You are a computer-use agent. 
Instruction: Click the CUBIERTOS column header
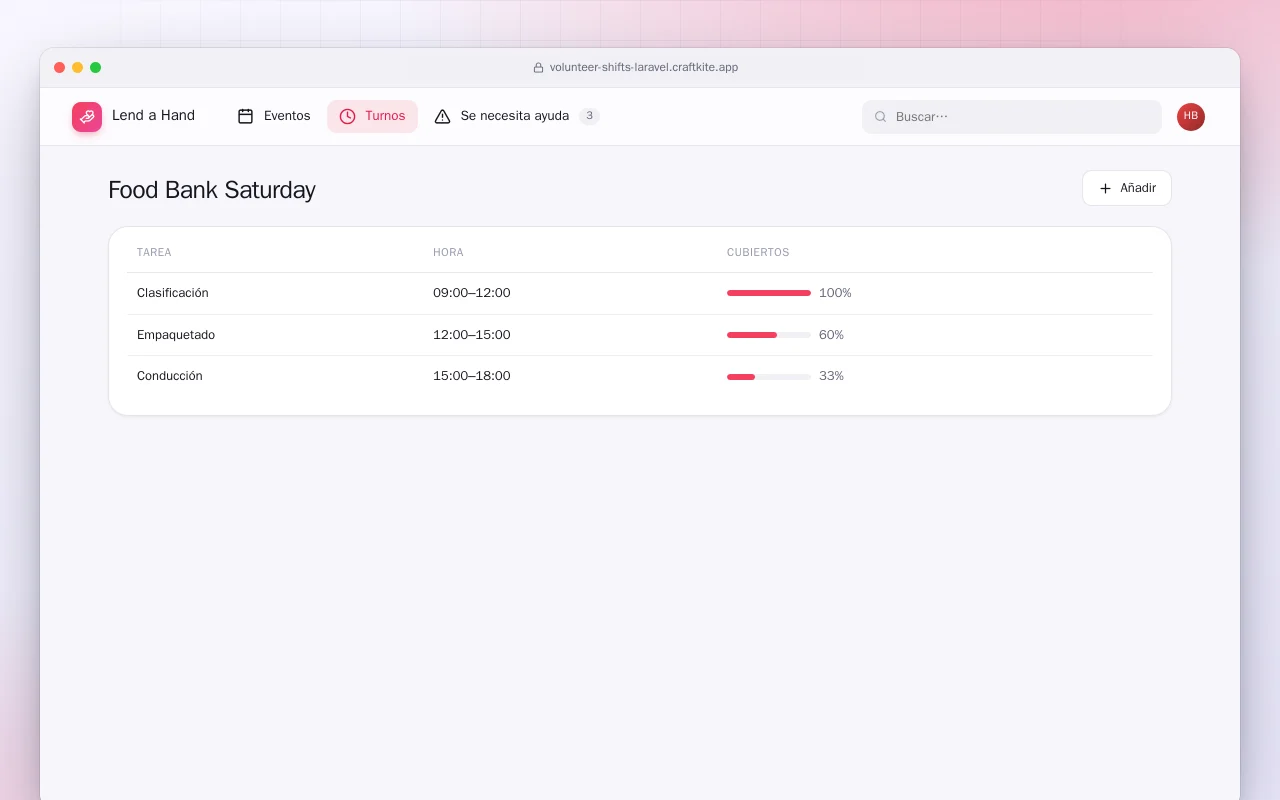(x=758, y=252)
